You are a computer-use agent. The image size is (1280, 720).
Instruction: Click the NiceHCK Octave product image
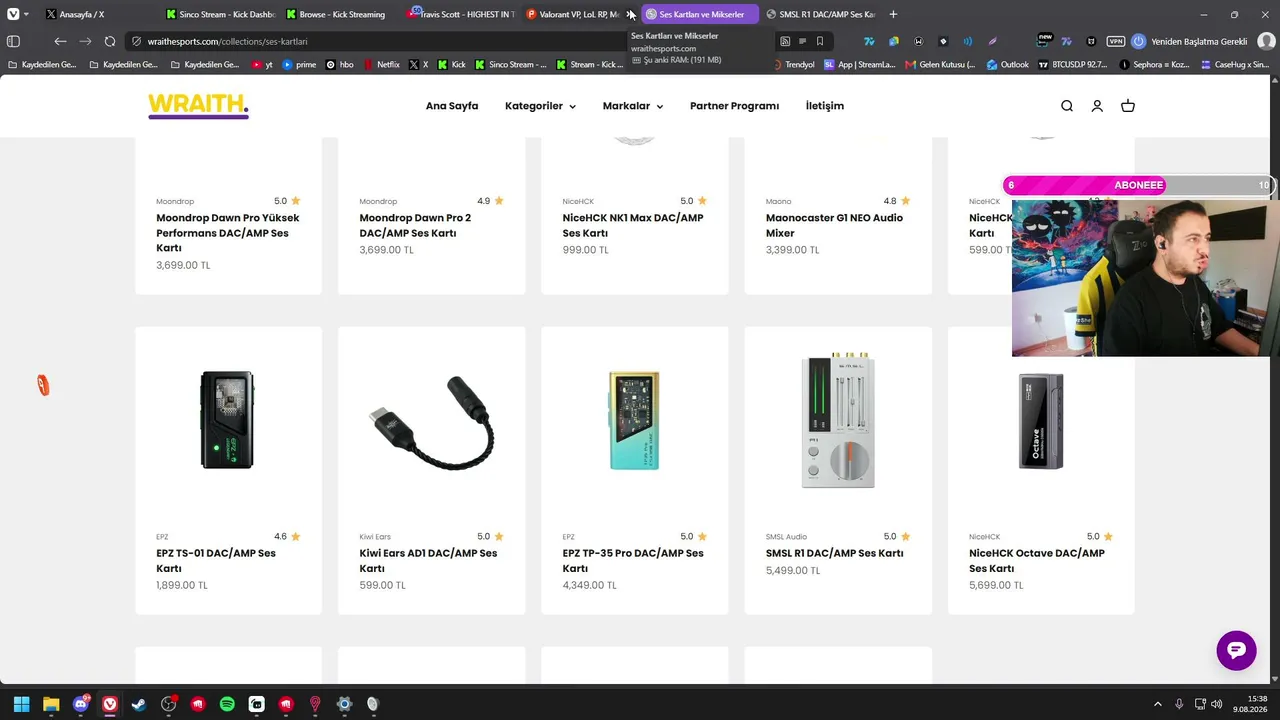tap(1041, 420)
